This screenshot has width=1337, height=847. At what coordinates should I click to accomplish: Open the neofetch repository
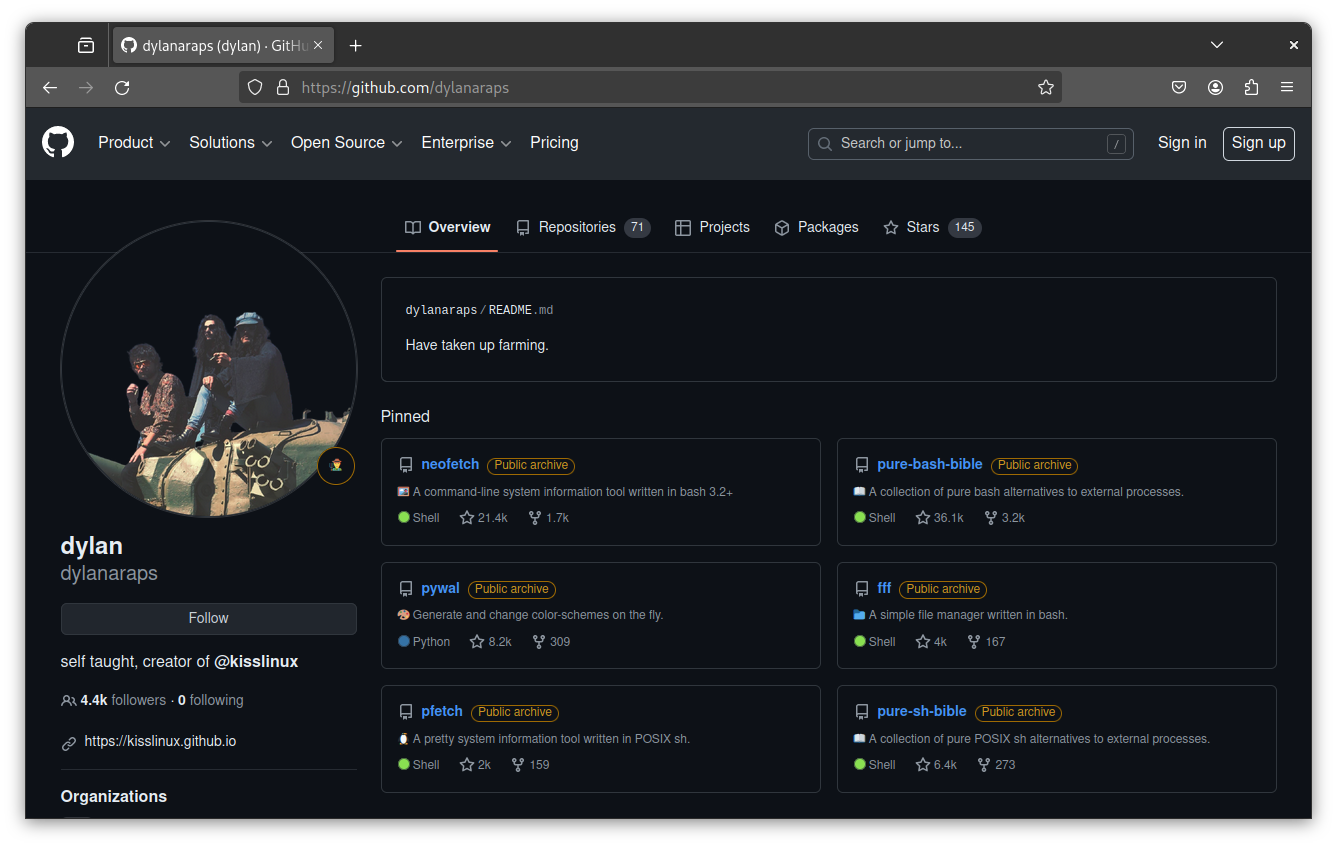(450, 465)
